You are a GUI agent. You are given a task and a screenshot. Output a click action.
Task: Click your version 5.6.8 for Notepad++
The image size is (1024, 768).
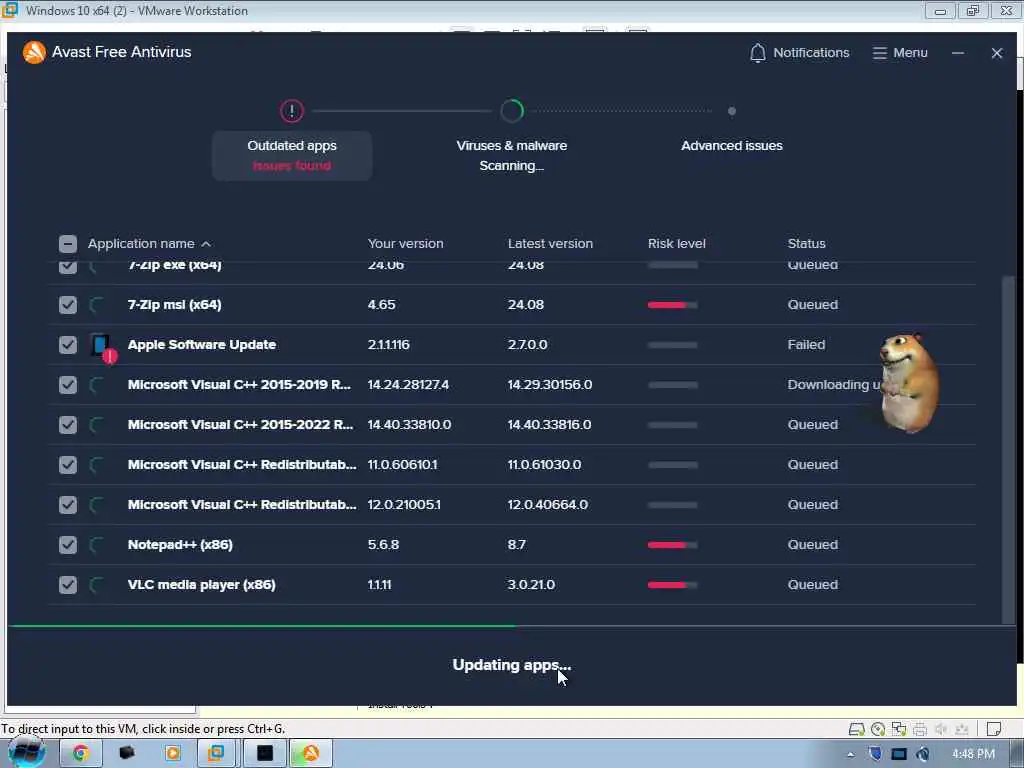[383, 545]
